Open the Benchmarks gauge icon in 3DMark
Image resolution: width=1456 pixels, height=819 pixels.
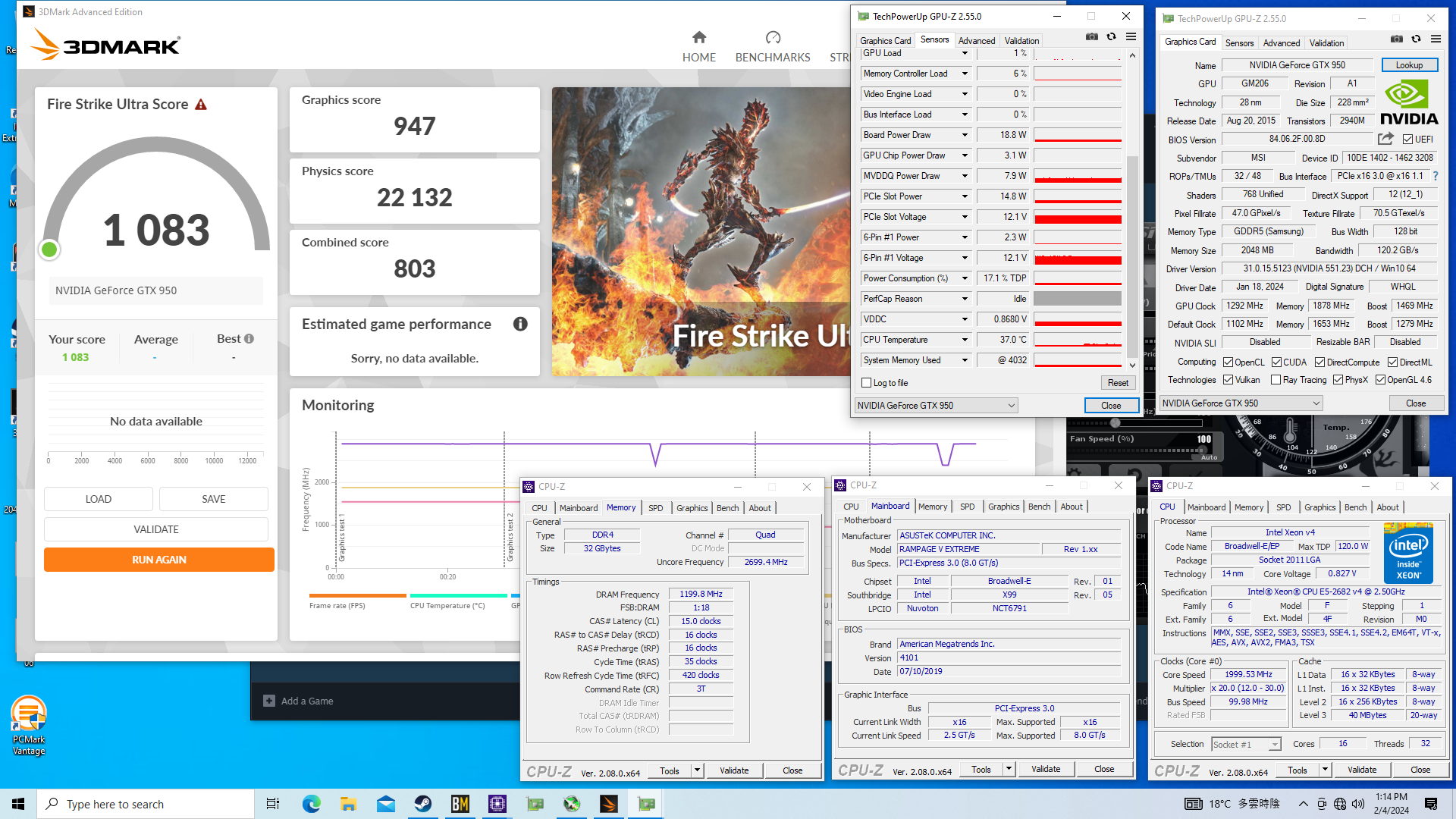click(773, 37)
